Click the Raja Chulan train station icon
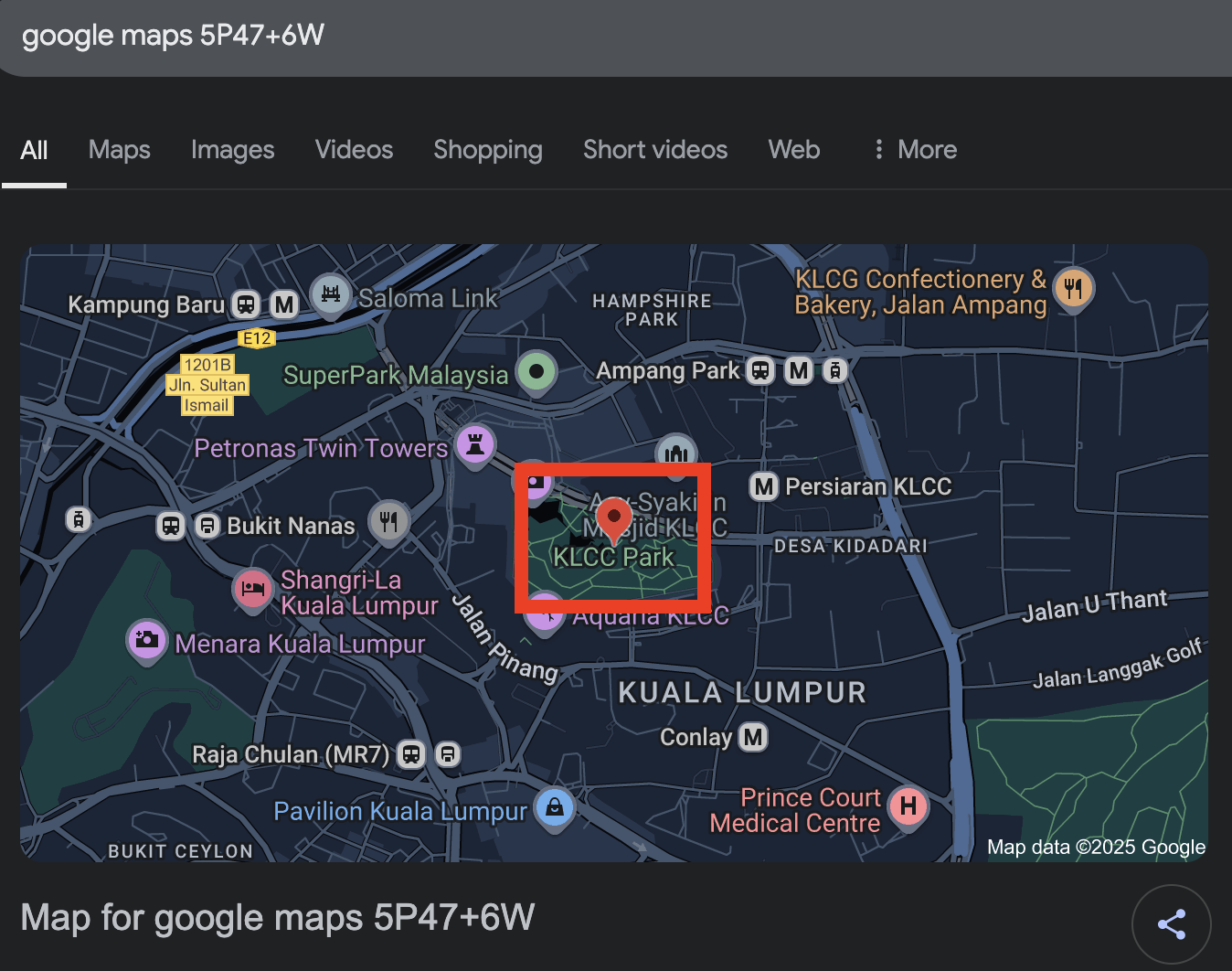This screenshot has height=971, width=1232. click(411, 754)
